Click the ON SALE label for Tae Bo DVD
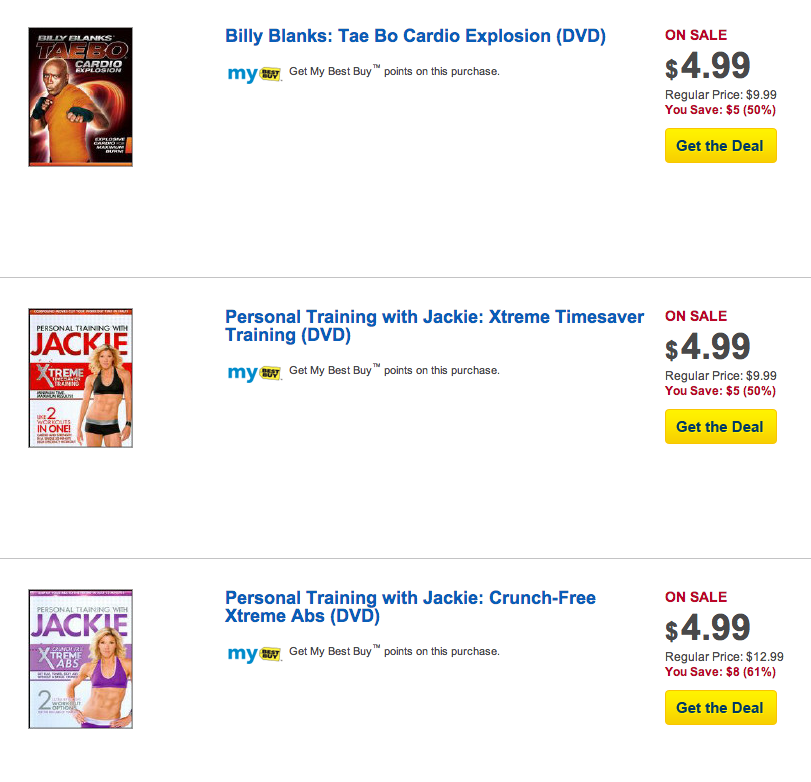 point(696,35)
